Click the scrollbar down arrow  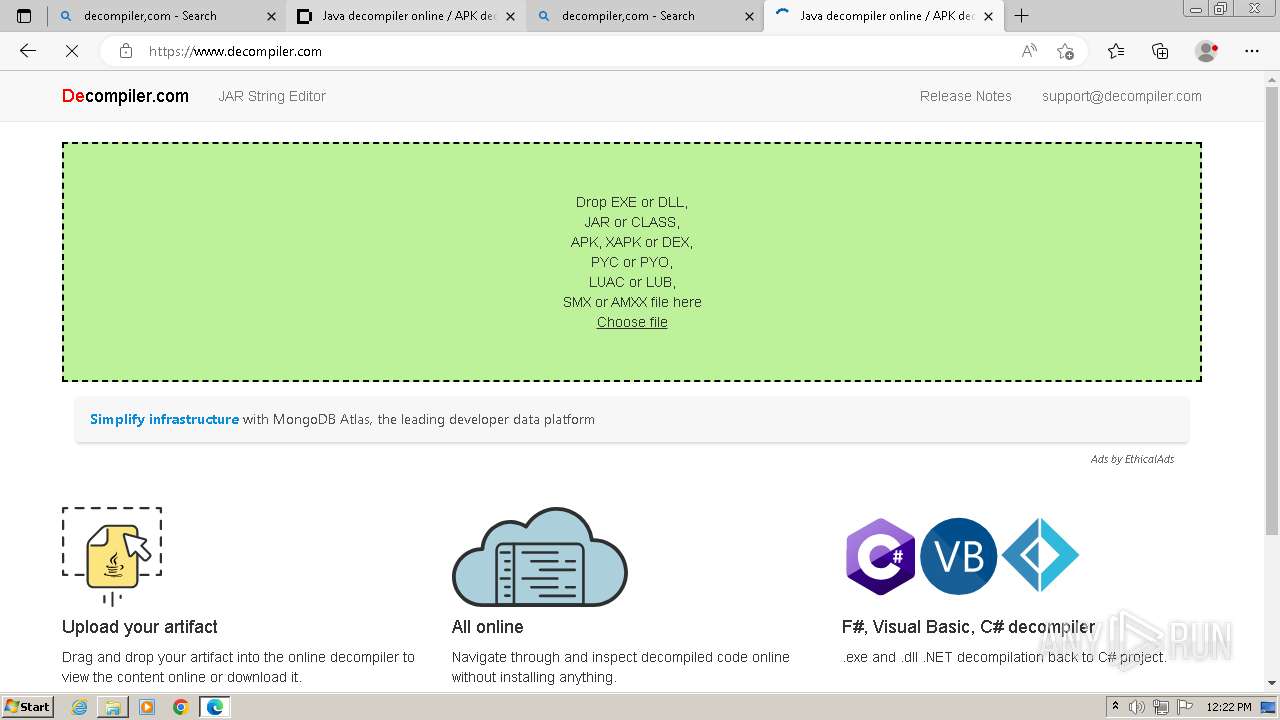click(1271, 683)
